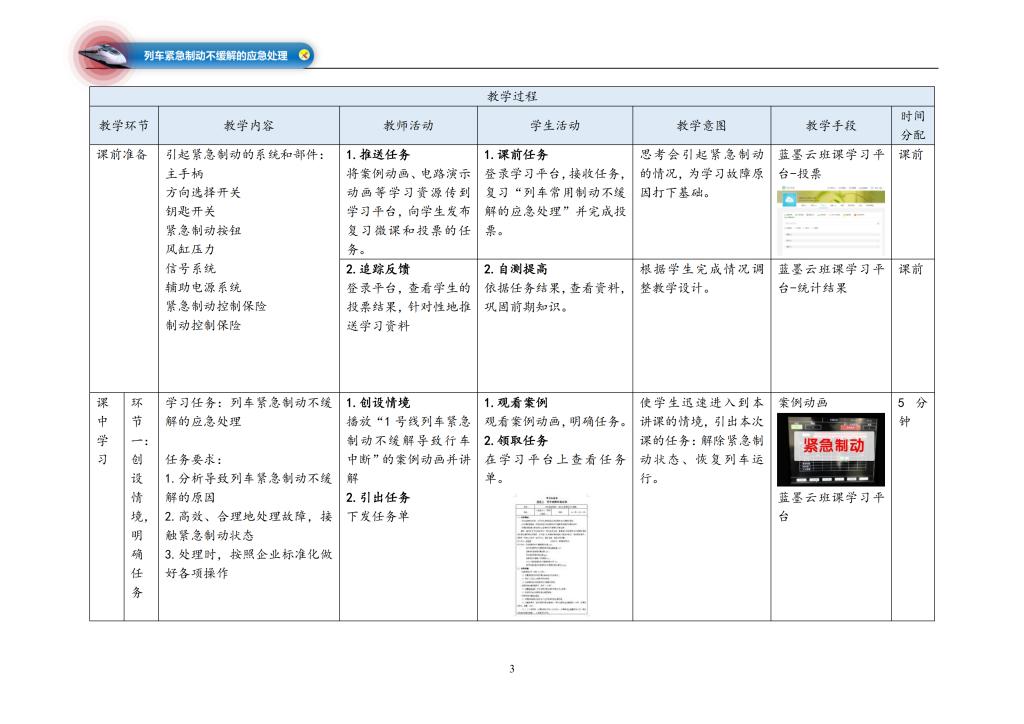Select the 2. 追踪反馈 heading
This screenshot has height=724, width=1024.
point(378,269)
